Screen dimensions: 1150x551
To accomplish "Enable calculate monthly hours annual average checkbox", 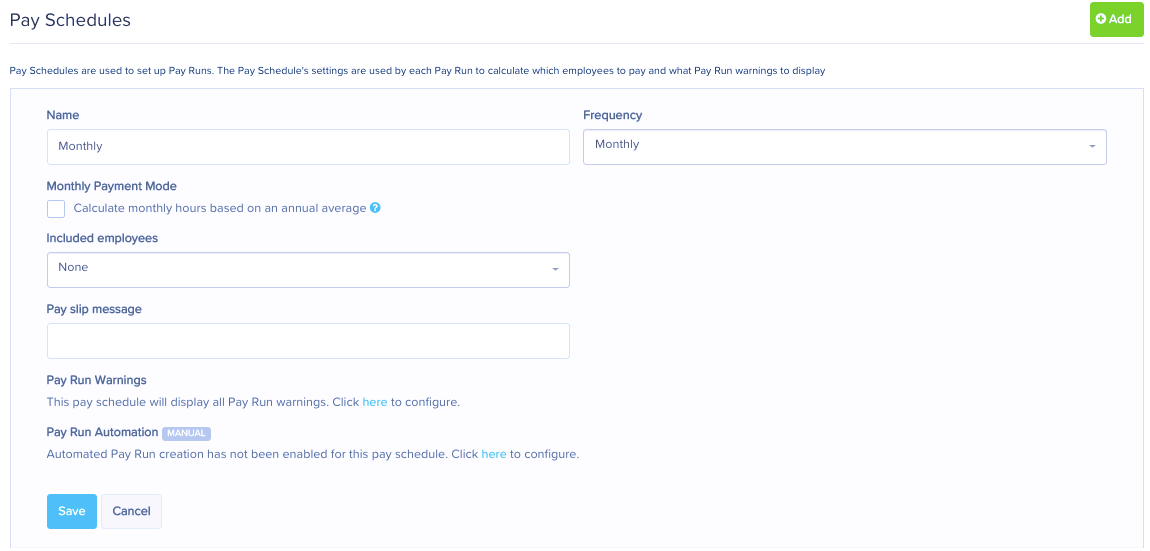I will pos(56,209).
